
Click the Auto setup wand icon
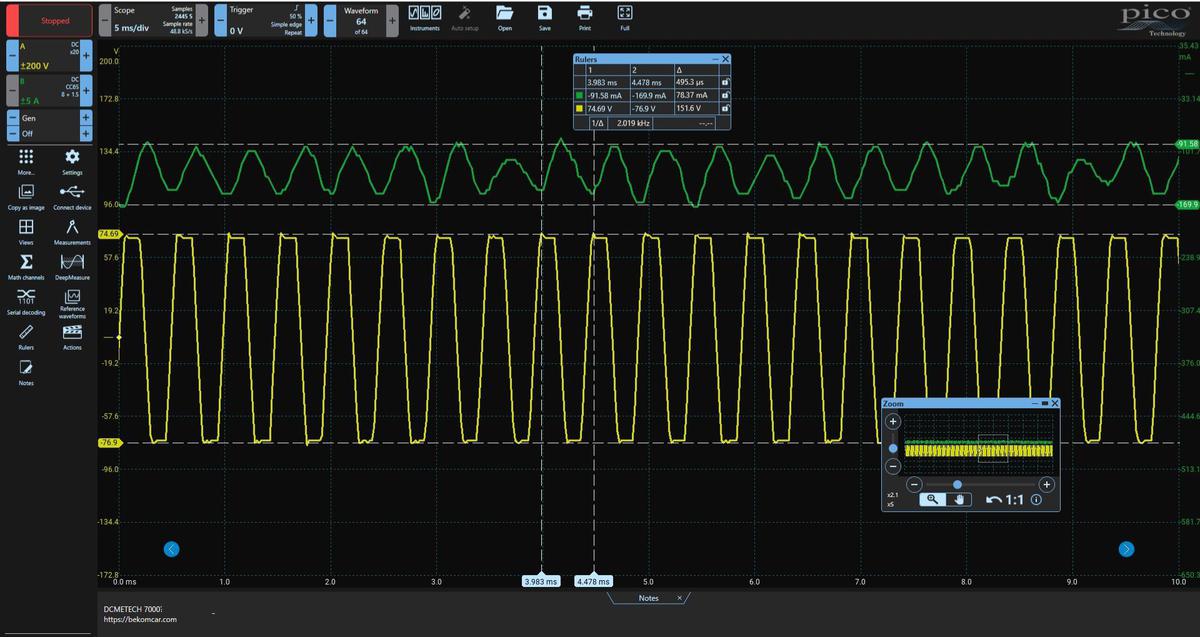[464, 20]
